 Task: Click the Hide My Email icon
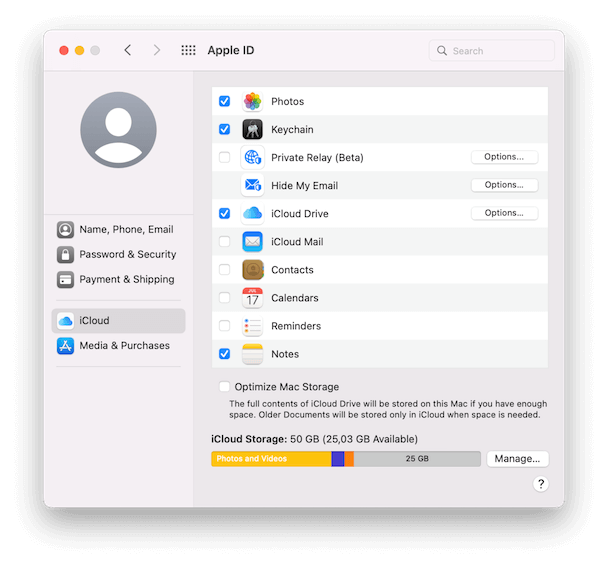tap(252, 186)
